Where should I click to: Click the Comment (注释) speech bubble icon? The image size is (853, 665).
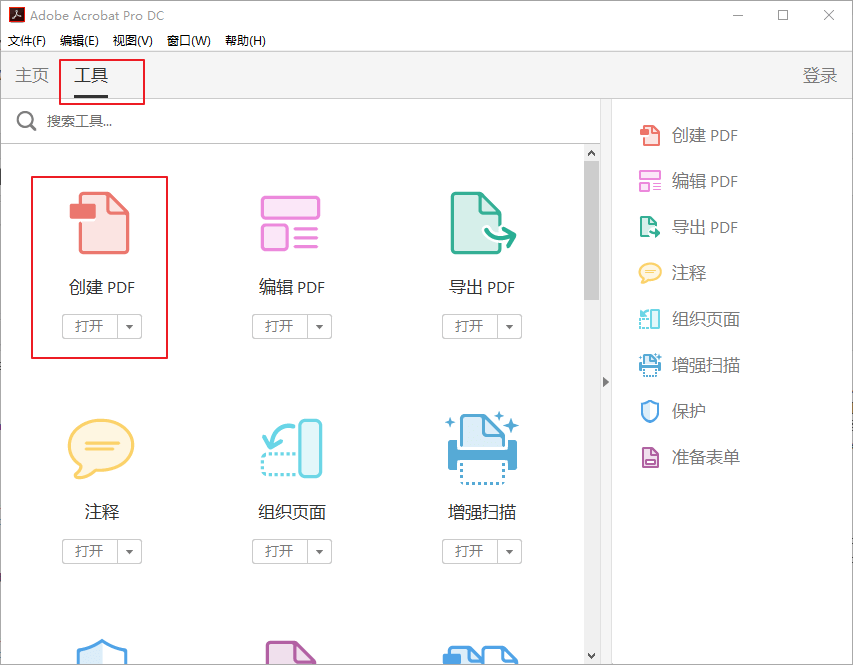101,448
